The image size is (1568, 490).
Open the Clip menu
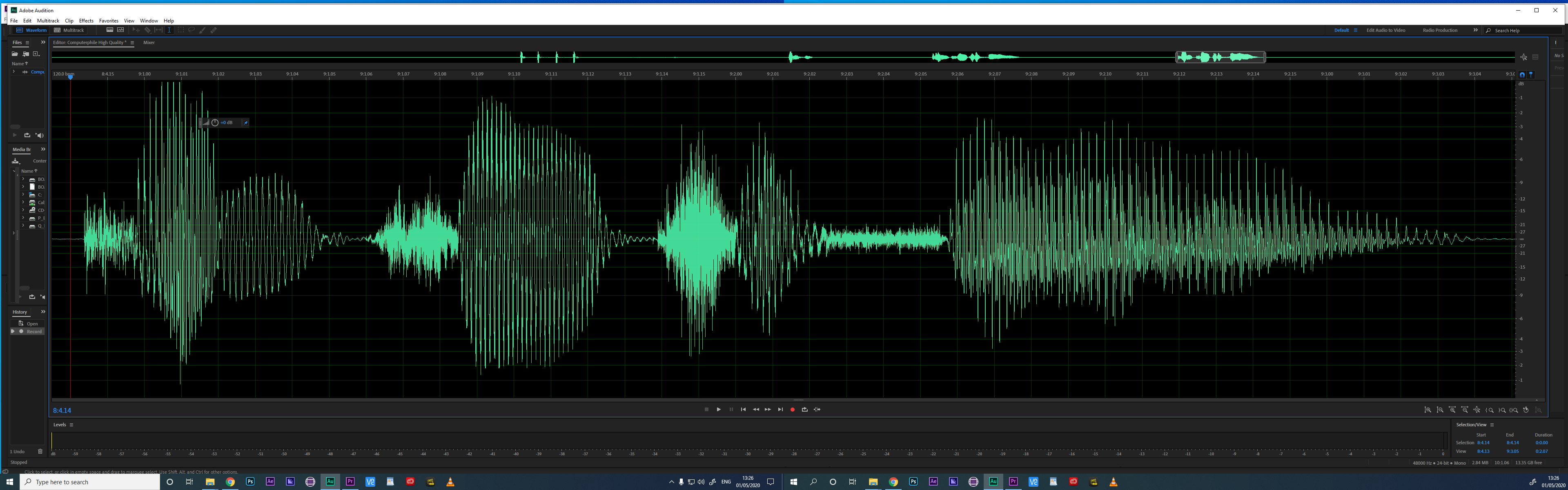tap(69, 21)
